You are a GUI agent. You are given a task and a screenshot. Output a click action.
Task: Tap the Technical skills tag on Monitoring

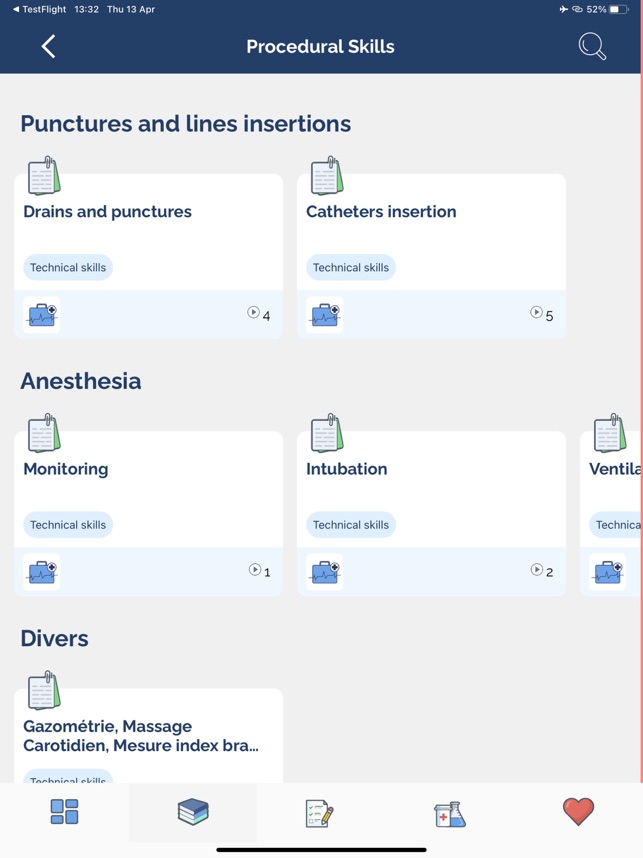pyautogui.click(x=68, y=525)
